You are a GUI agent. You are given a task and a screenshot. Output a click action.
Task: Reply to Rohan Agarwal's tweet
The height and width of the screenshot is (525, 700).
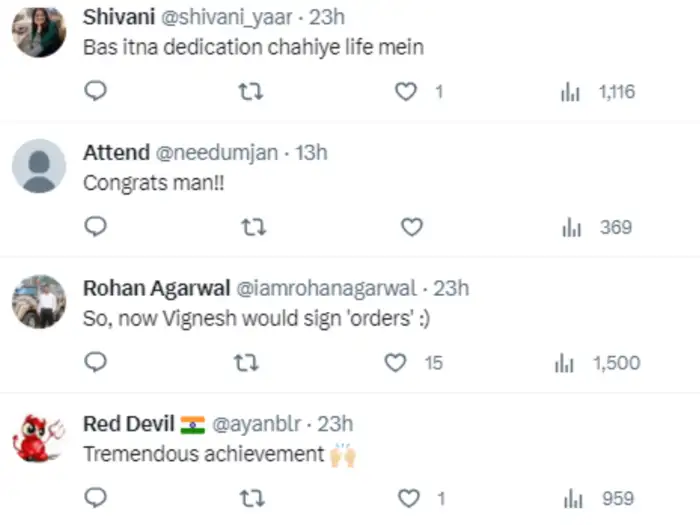click(95, 363)
